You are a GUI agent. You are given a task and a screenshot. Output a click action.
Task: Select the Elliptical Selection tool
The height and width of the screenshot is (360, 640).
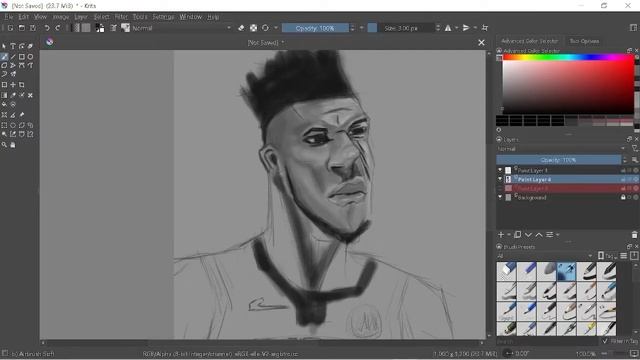tap(13, 125)
